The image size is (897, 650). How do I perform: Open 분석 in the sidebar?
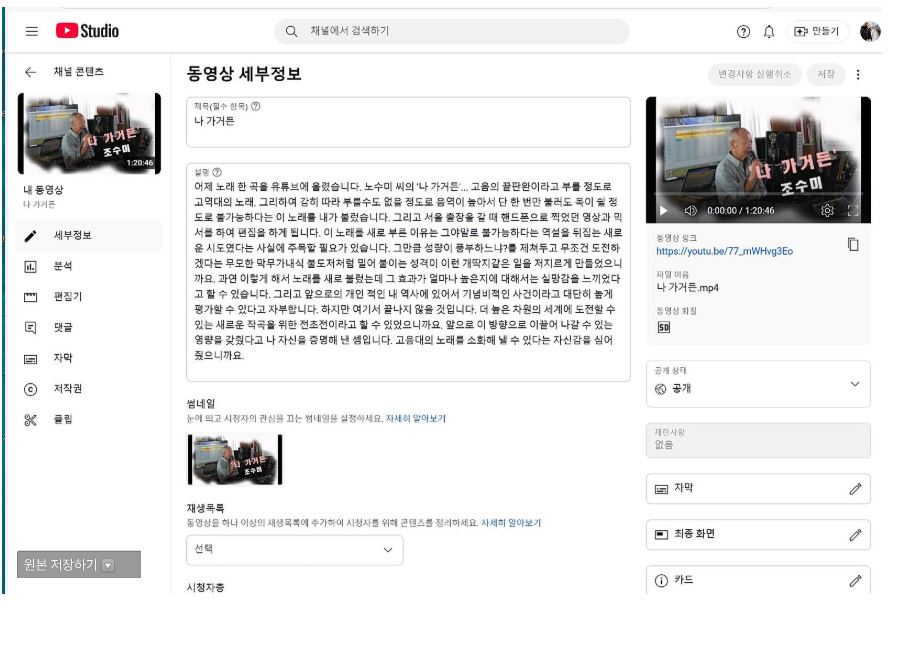point(62,266)
